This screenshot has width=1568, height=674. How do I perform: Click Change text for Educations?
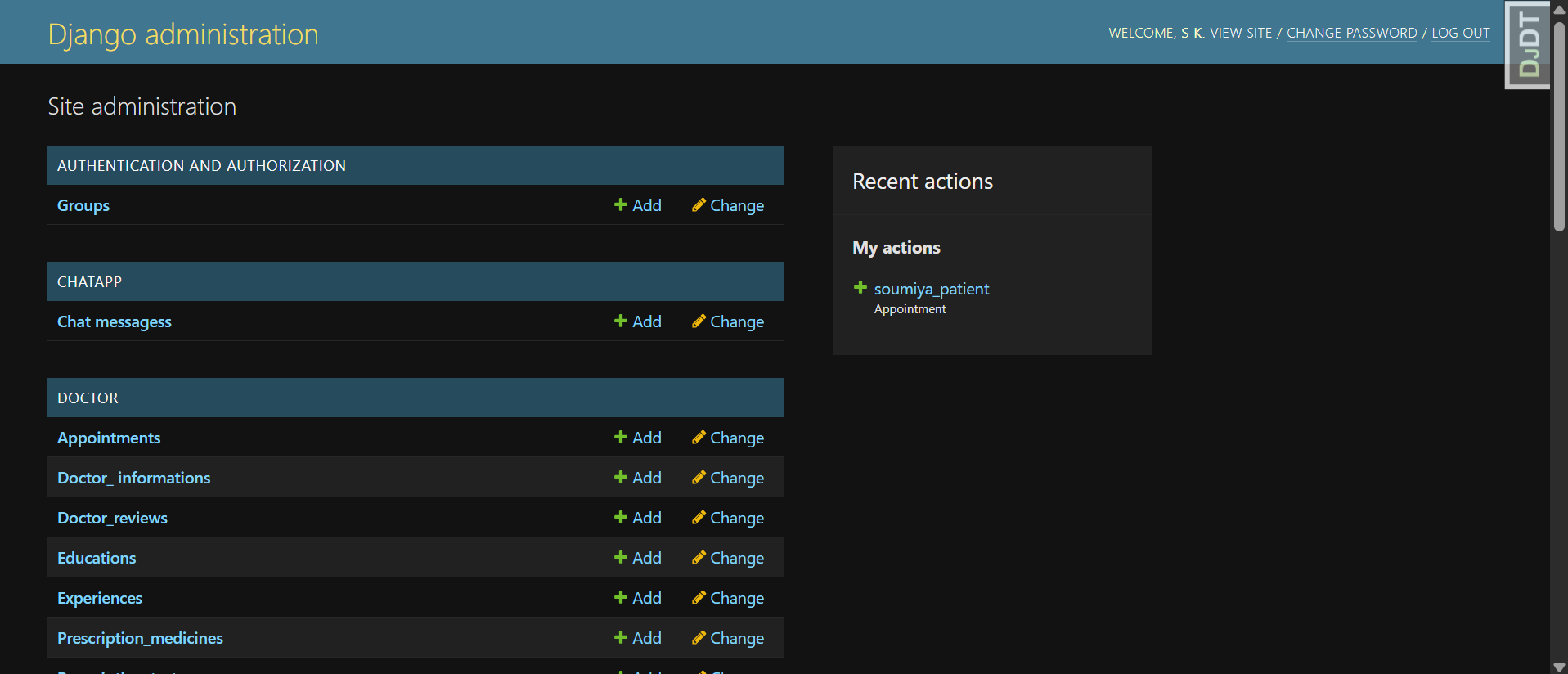click(737, 559)
